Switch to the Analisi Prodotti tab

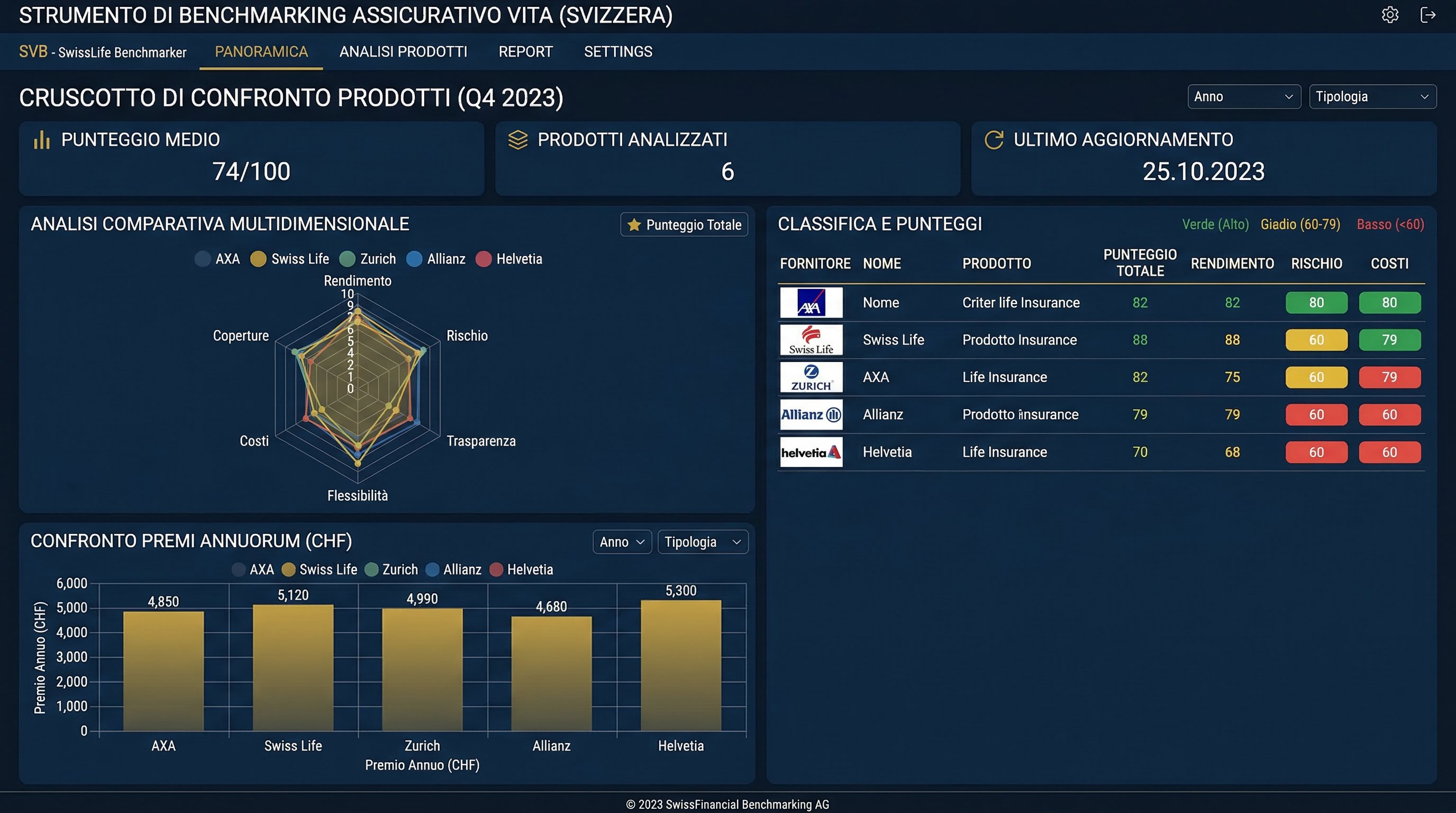[x=403, y=51]
